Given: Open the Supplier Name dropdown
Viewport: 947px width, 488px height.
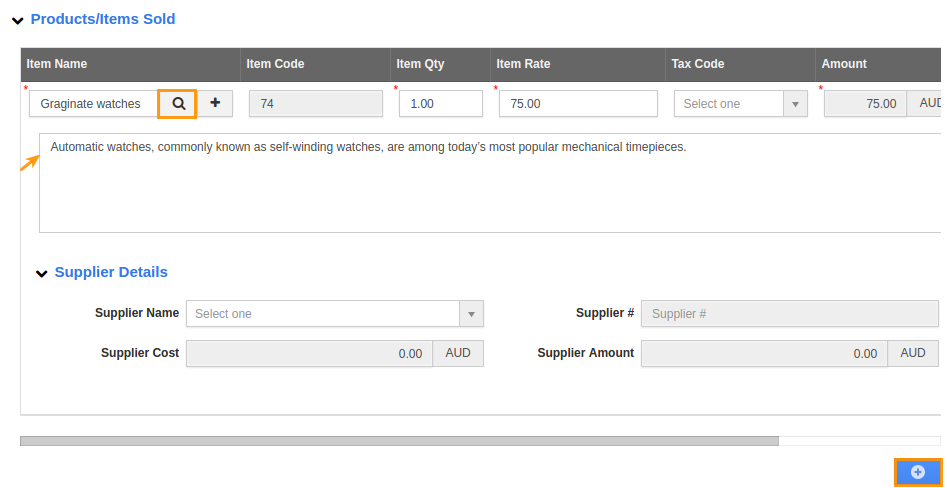Looking at the screenshot, I should (335, 314).
